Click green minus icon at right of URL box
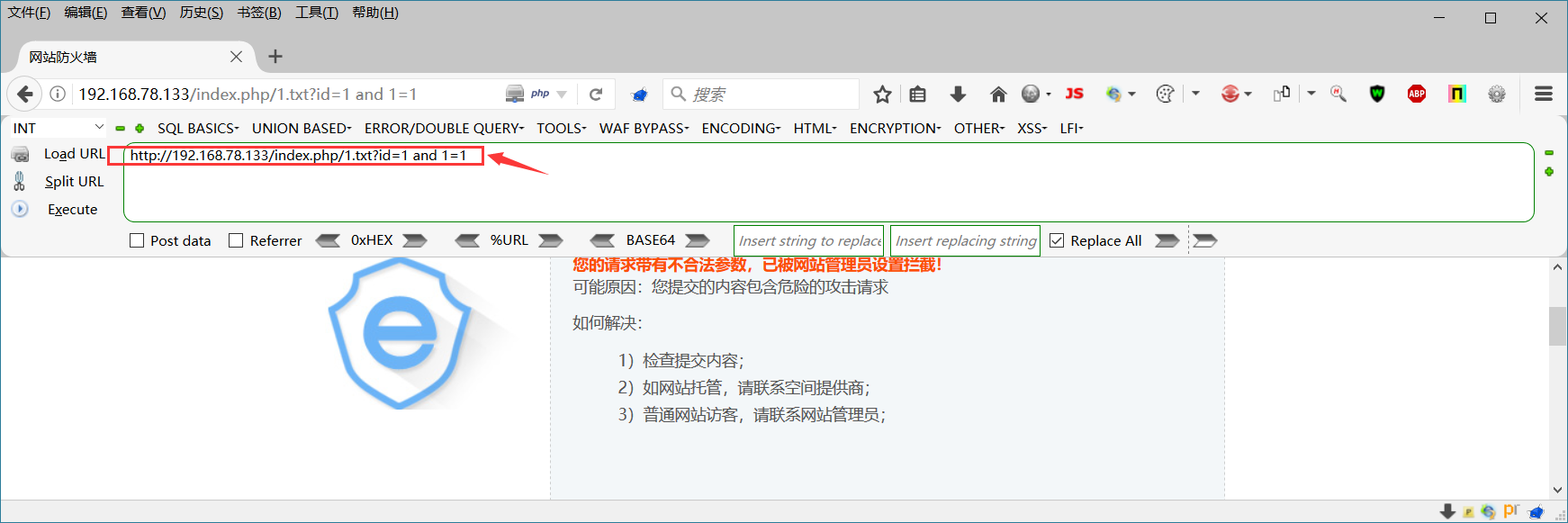Screen dimensions: 1568x523 [x=1549, y=153]
